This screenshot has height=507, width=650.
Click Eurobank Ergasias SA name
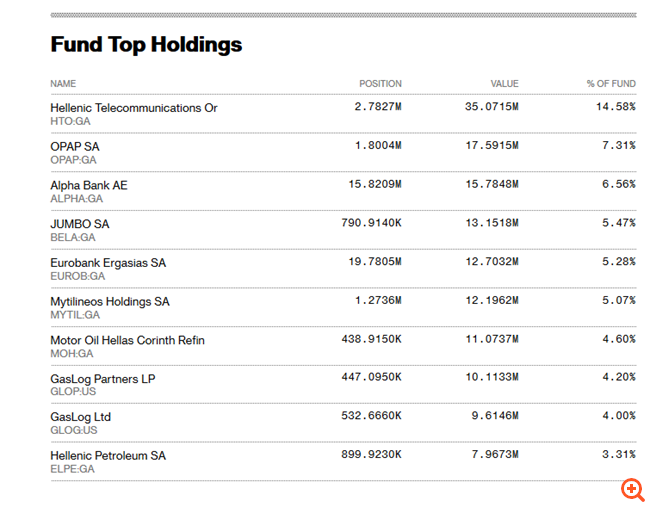point(108,263)
